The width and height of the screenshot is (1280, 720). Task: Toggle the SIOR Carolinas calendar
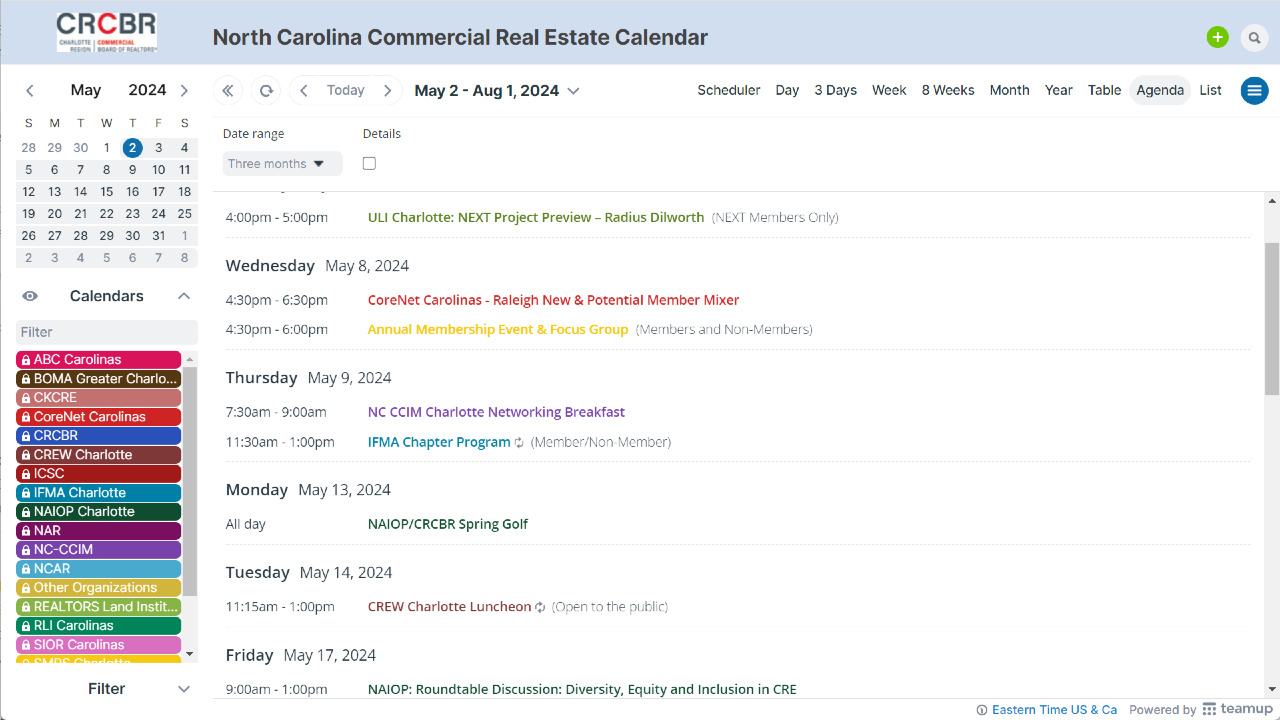[99, 644]
